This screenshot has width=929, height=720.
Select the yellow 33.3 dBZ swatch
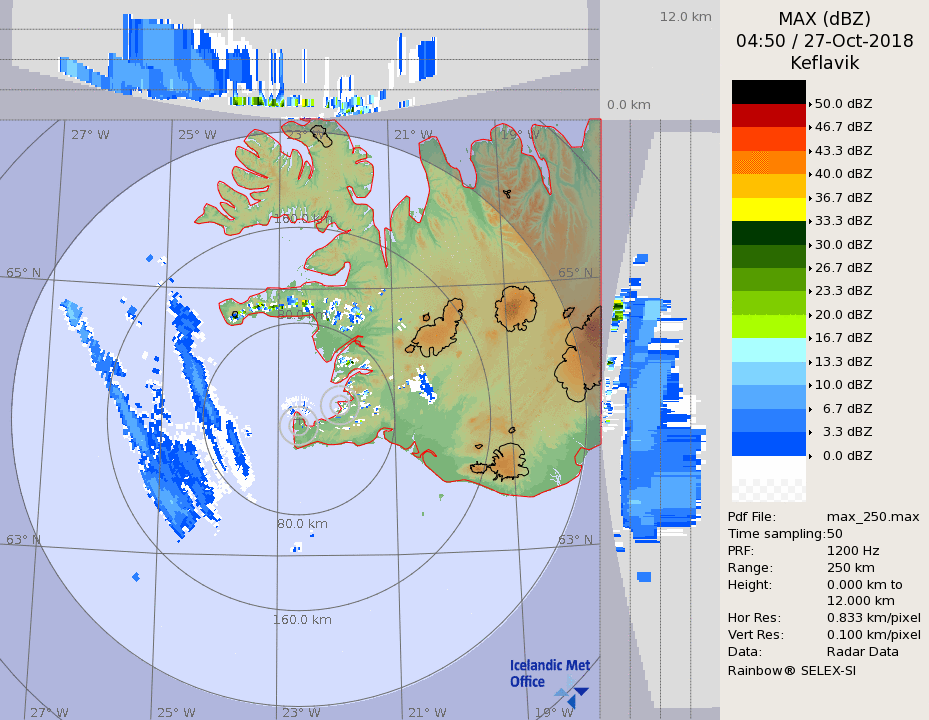click(x=768, y=209)
